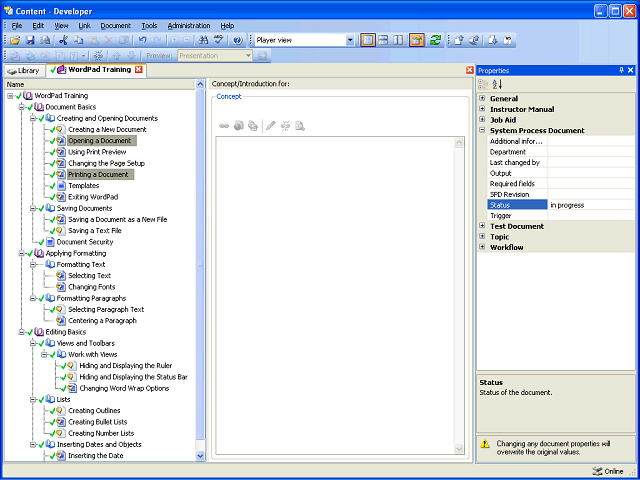Sort properties alphabetically with A-Z icon

click(497, 84)
